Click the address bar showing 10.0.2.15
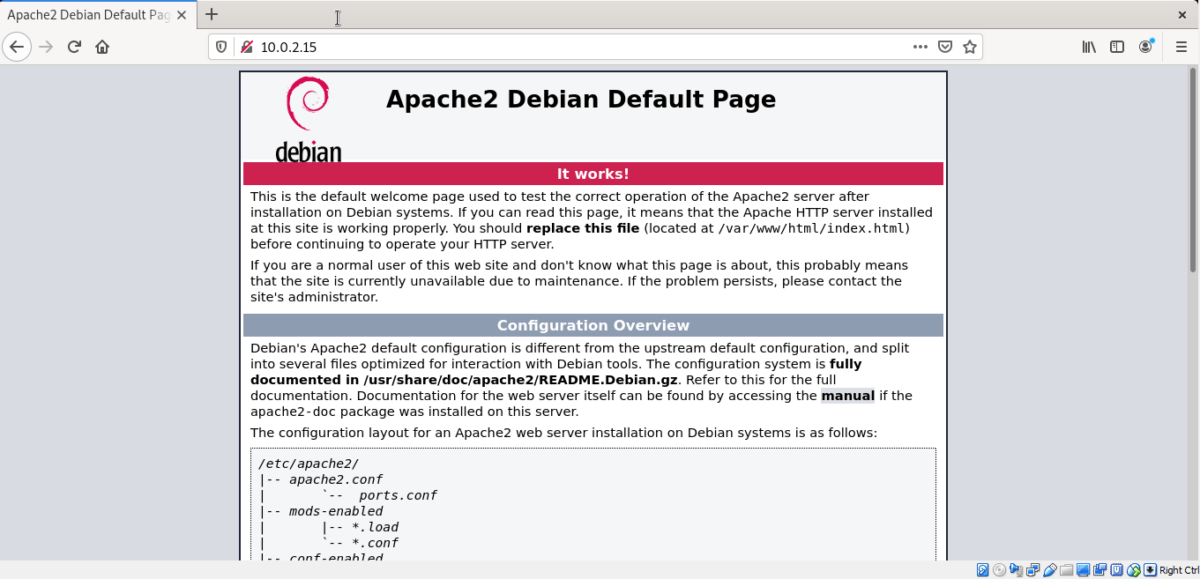Image resolution: width=1200 pixels, height=579 pixels. pos(580,47)
